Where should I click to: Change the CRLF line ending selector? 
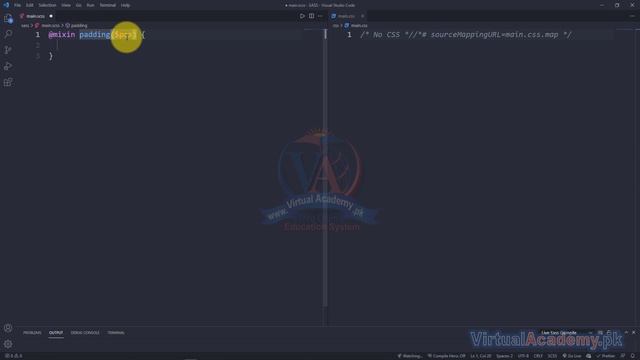point(538,356)
